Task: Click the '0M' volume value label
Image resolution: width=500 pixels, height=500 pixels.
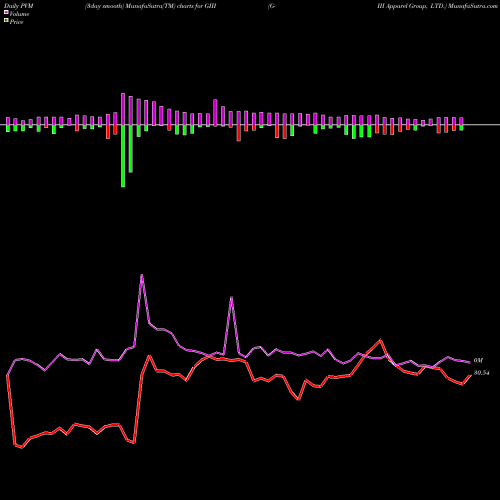Action: [478, 360]
